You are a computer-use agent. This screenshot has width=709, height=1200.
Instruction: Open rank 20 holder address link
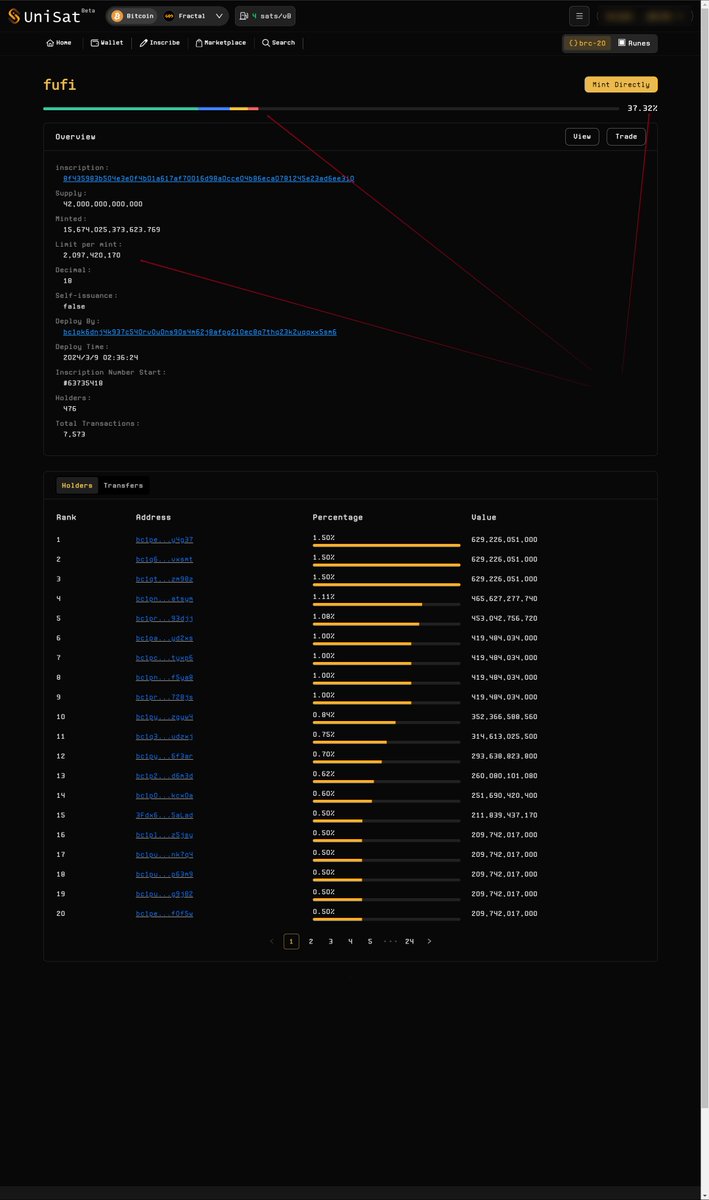(165, 914)
